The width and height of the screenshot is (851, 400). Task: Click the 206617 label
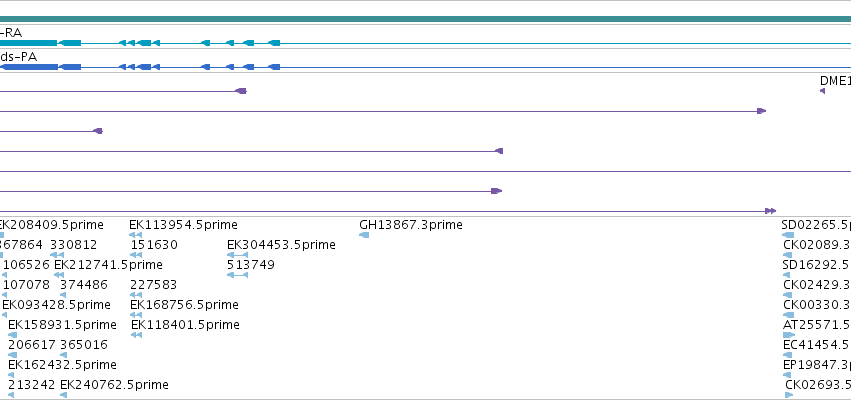[x=31, y=345]
